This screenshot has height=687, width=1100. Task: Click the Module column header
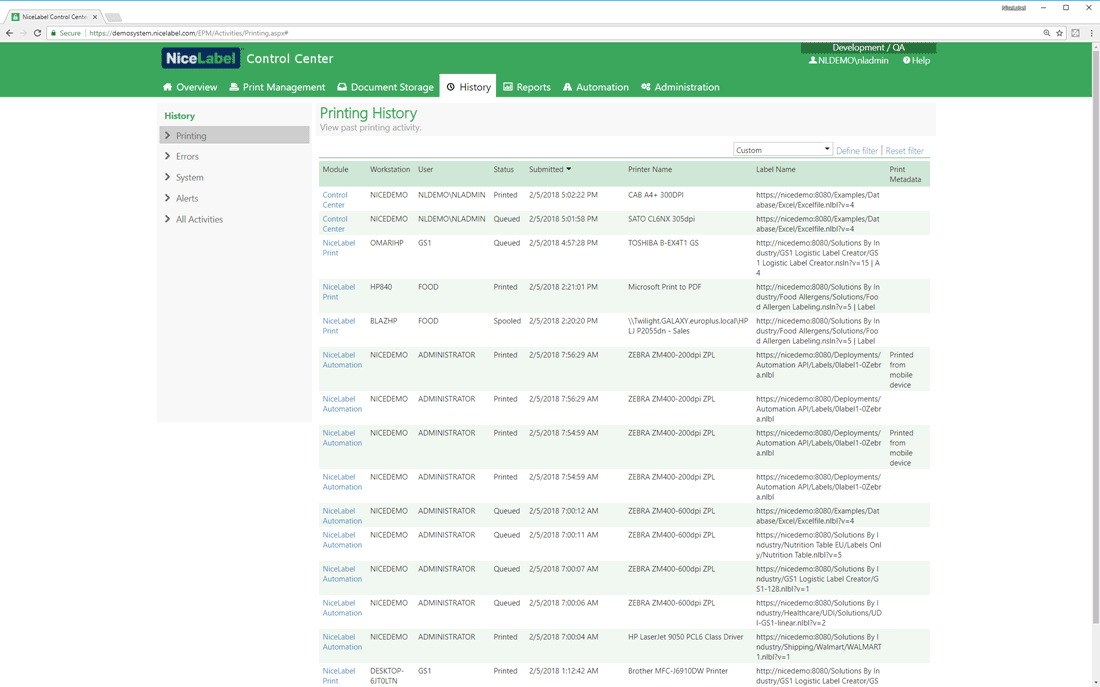coord(335,169)
